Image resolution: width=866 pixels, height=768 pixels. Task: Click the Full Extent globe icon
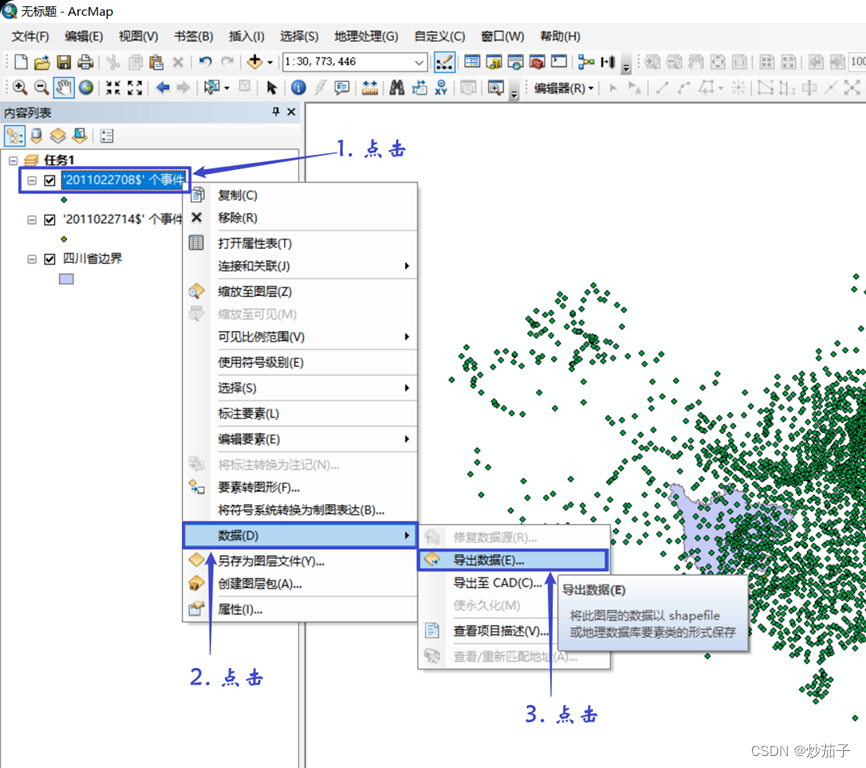pyautogui.click(x=87, y=87)
